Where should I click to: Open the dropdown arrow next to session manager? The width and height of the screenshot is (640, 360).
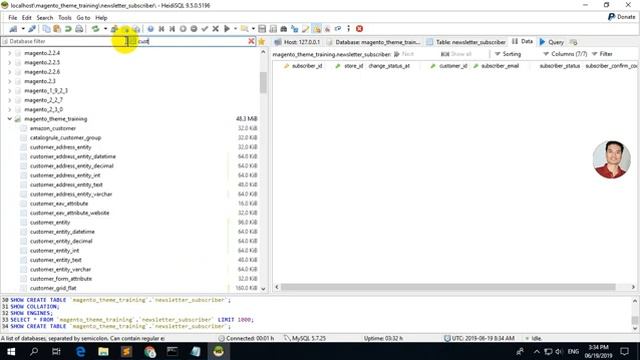pos(23,29)
